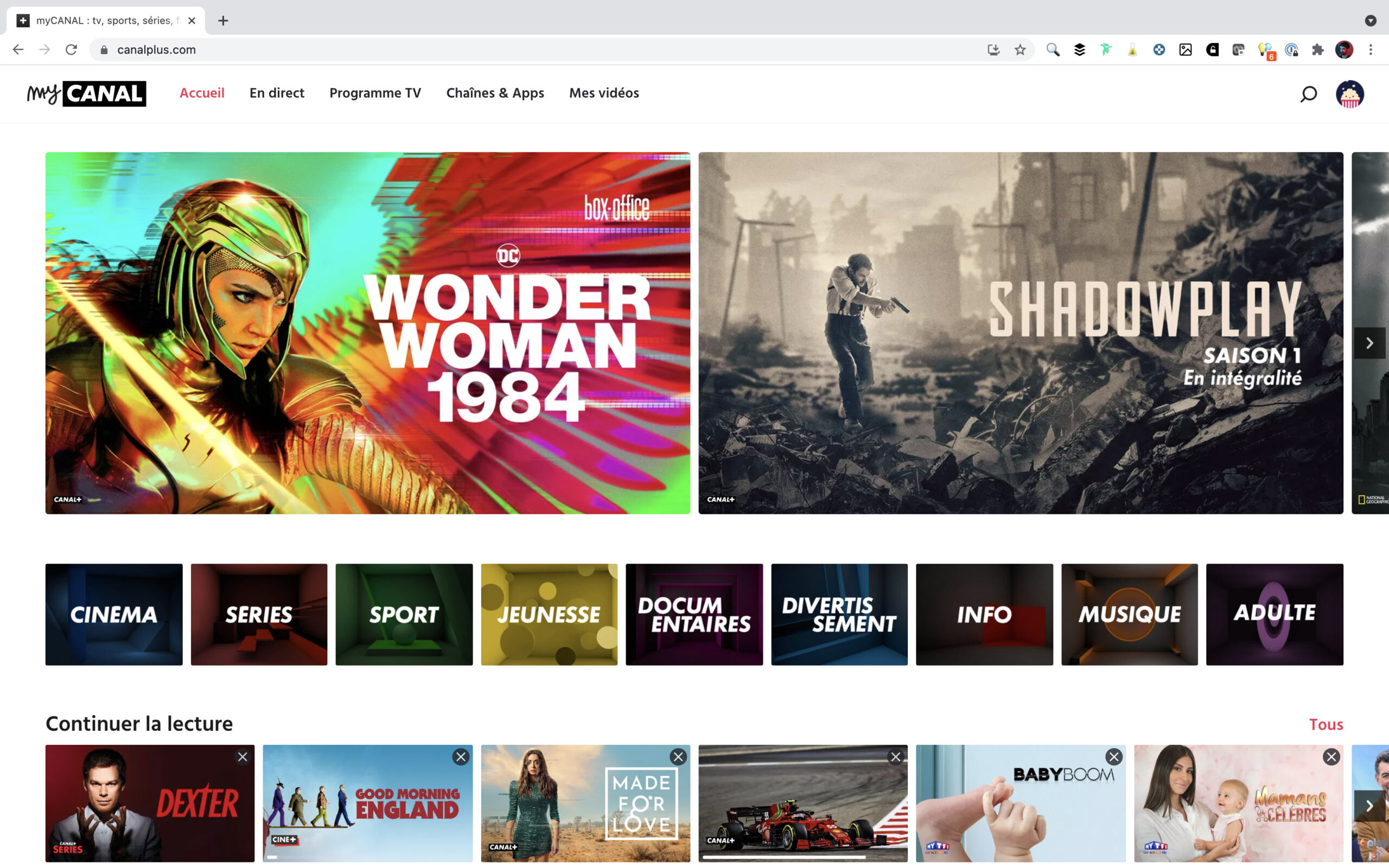This screenshot has width=1389, height=868.
Task: Click the magnifier extension icon in the toolbar
Action: [x=1053, y=50]
